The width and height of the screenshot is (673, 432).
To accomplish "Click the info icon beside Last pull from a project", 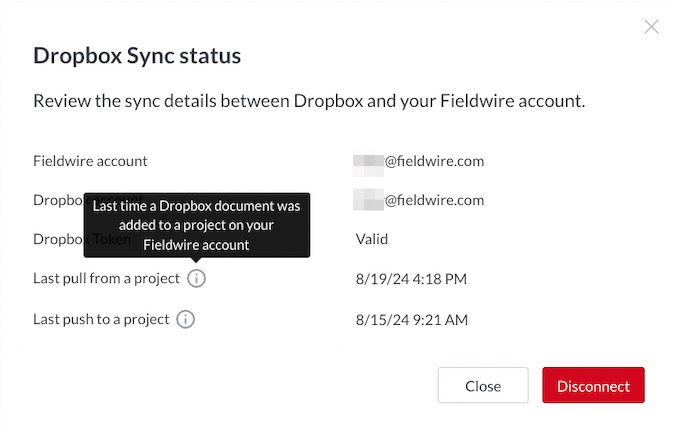I will (x=196, y=278).
